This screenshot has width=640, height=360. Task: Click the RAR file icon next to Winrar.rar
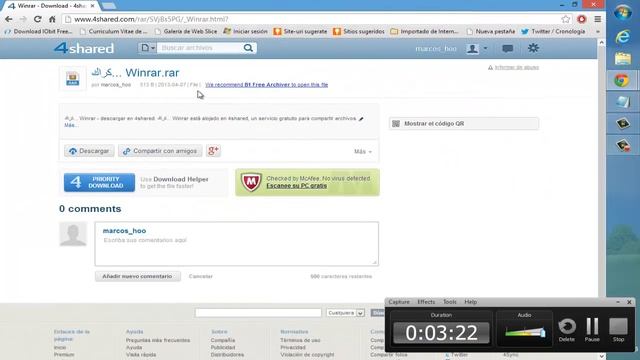73,78
